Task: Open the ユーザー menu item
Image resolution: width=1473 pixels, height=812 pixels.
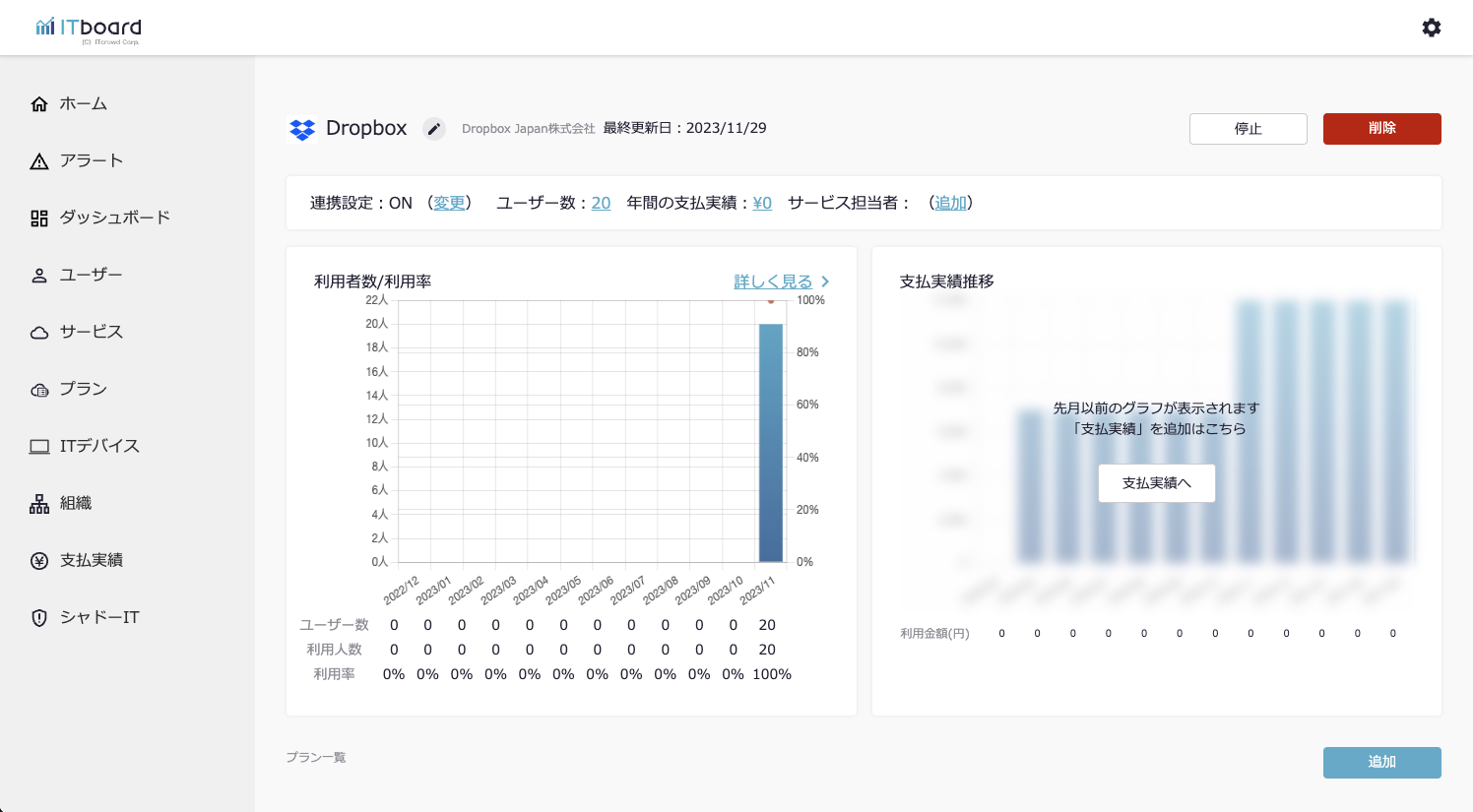Action: point(91,276)
